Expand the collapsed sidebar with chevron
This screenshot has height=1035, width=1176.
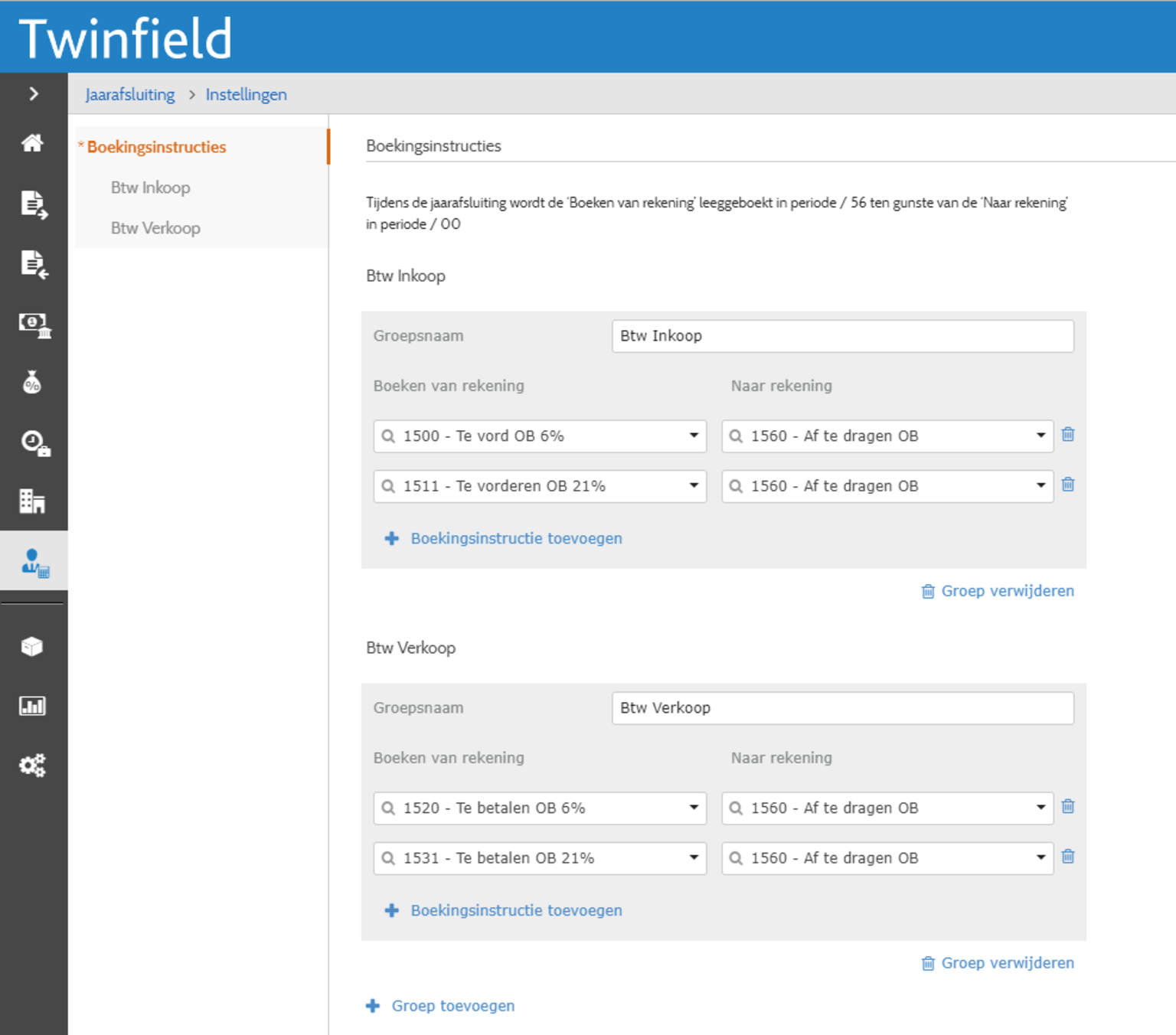pyautogui.click(x=34, y=93)
